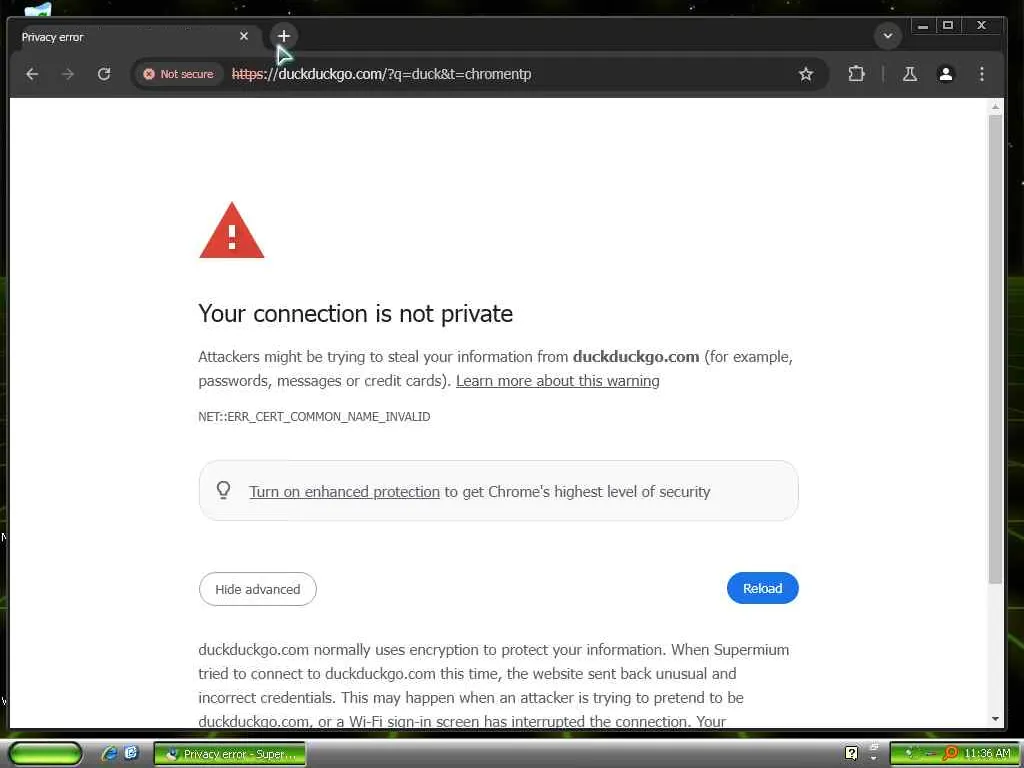1024x768 pixels.
Task: Open the Chrome Labs flask icon
Action: click(x=910, y=74)
